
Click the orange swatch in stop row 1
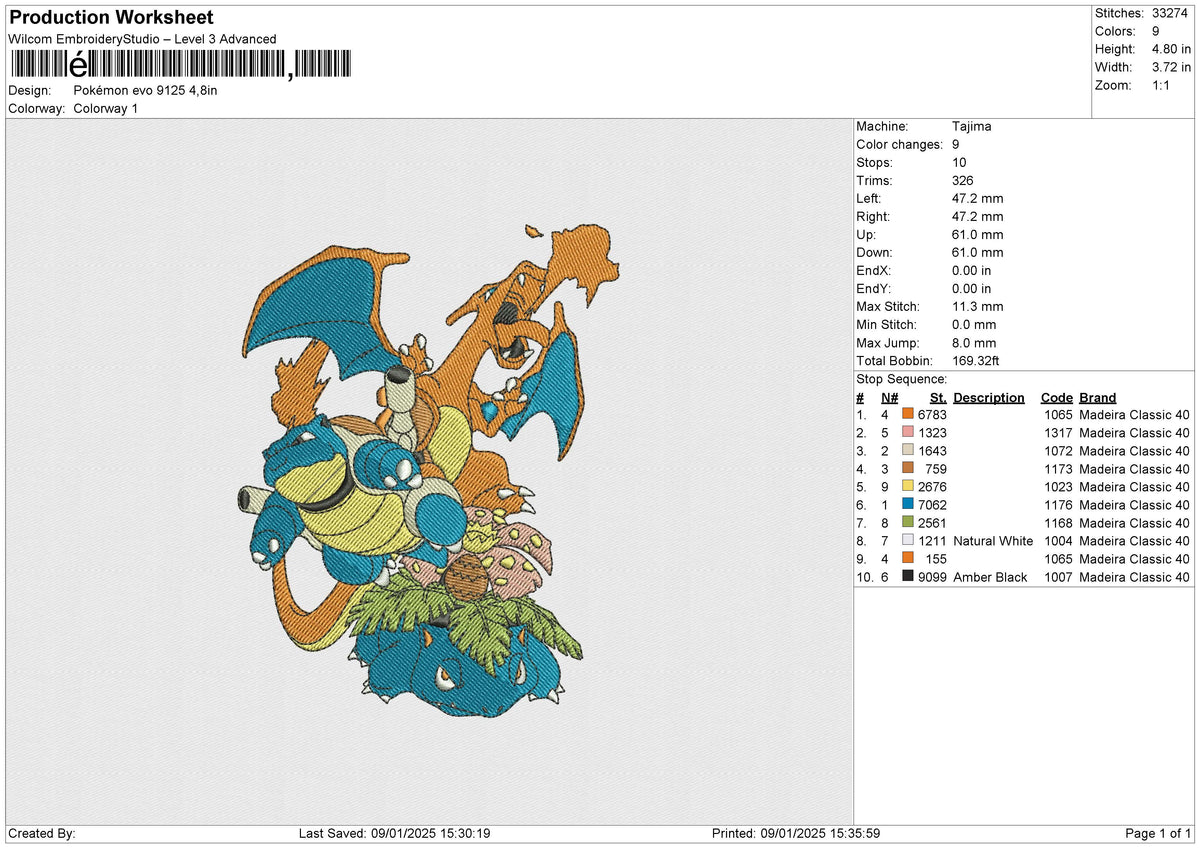coord(908,414)
